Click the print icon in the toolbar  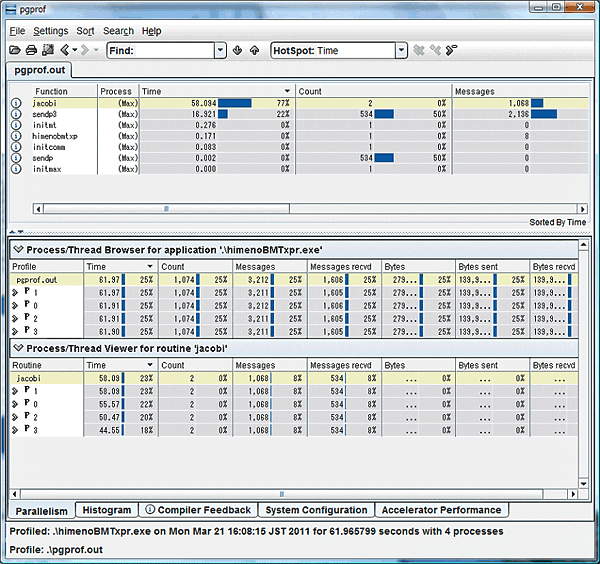(x=31, y=50)
